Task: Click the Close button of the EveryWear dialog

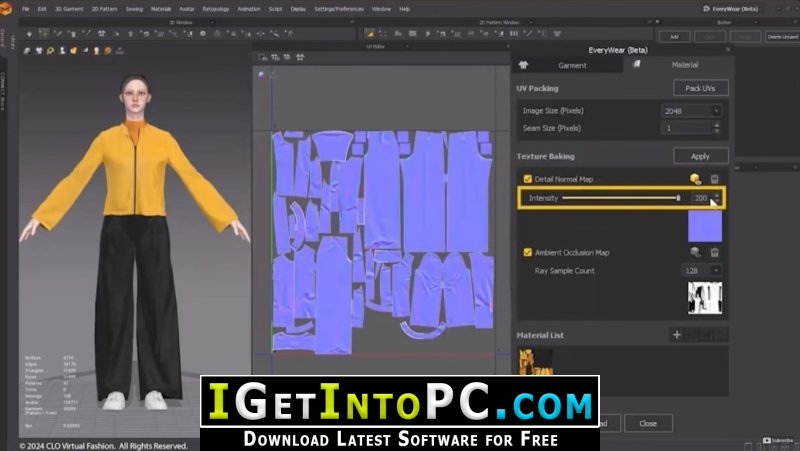Action: click(x=648, y=423)
